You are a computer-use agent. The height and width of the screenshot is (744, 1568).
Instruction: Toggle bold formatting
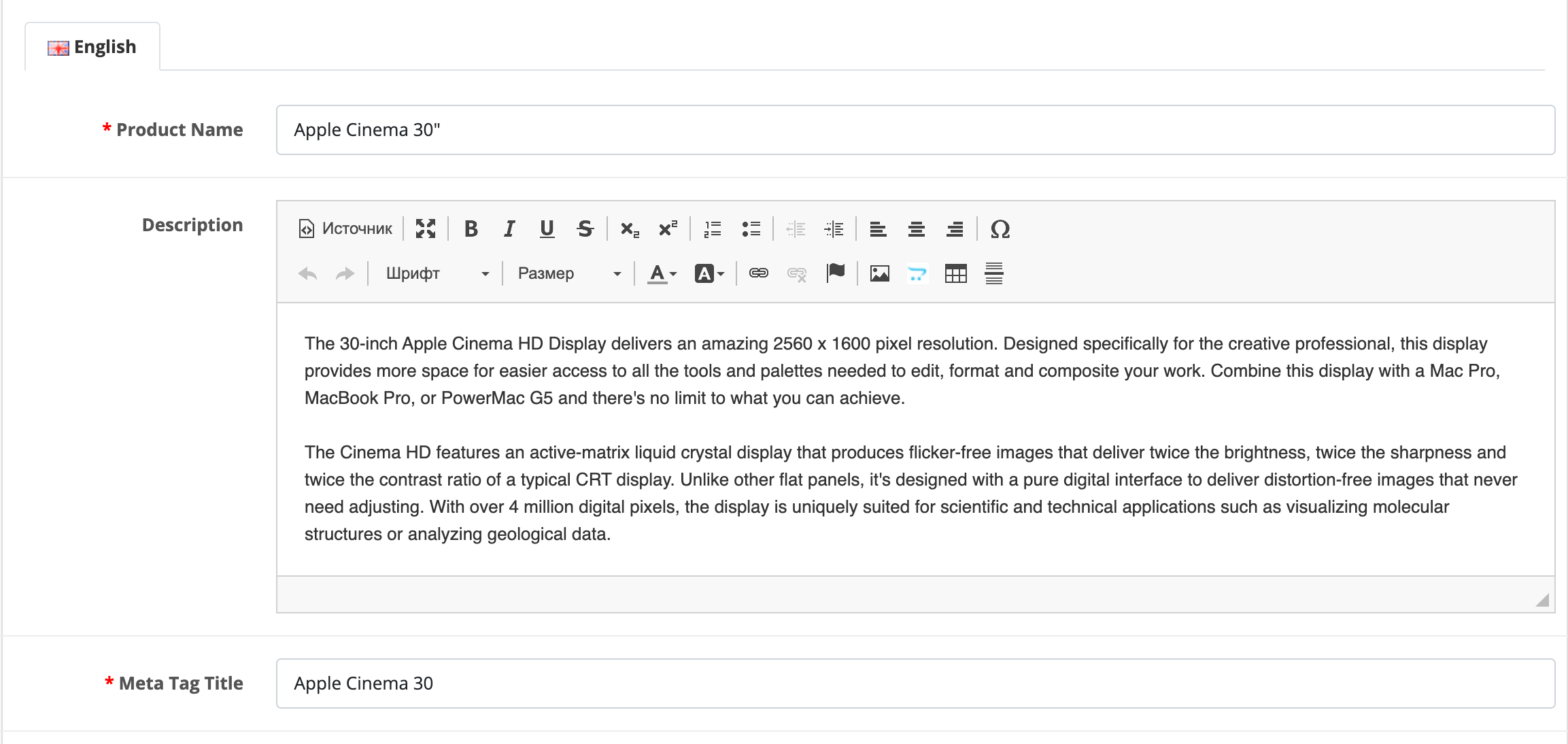[x=471, y=229]
